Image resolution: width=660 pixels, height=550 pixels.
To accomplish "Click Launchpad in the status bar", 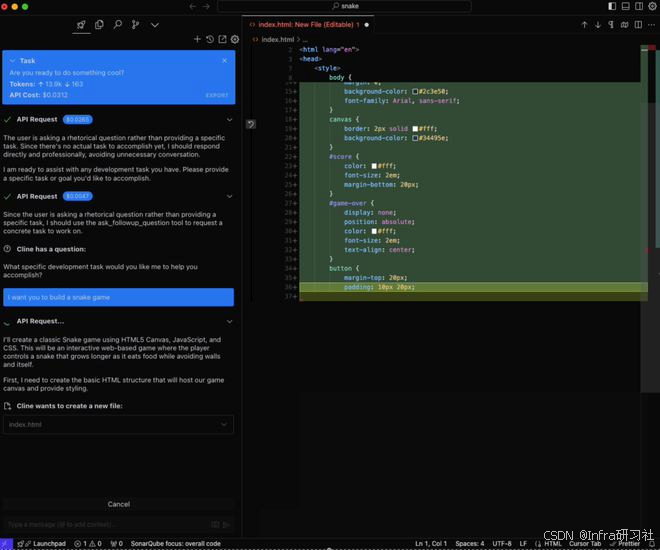I will 42,544.
